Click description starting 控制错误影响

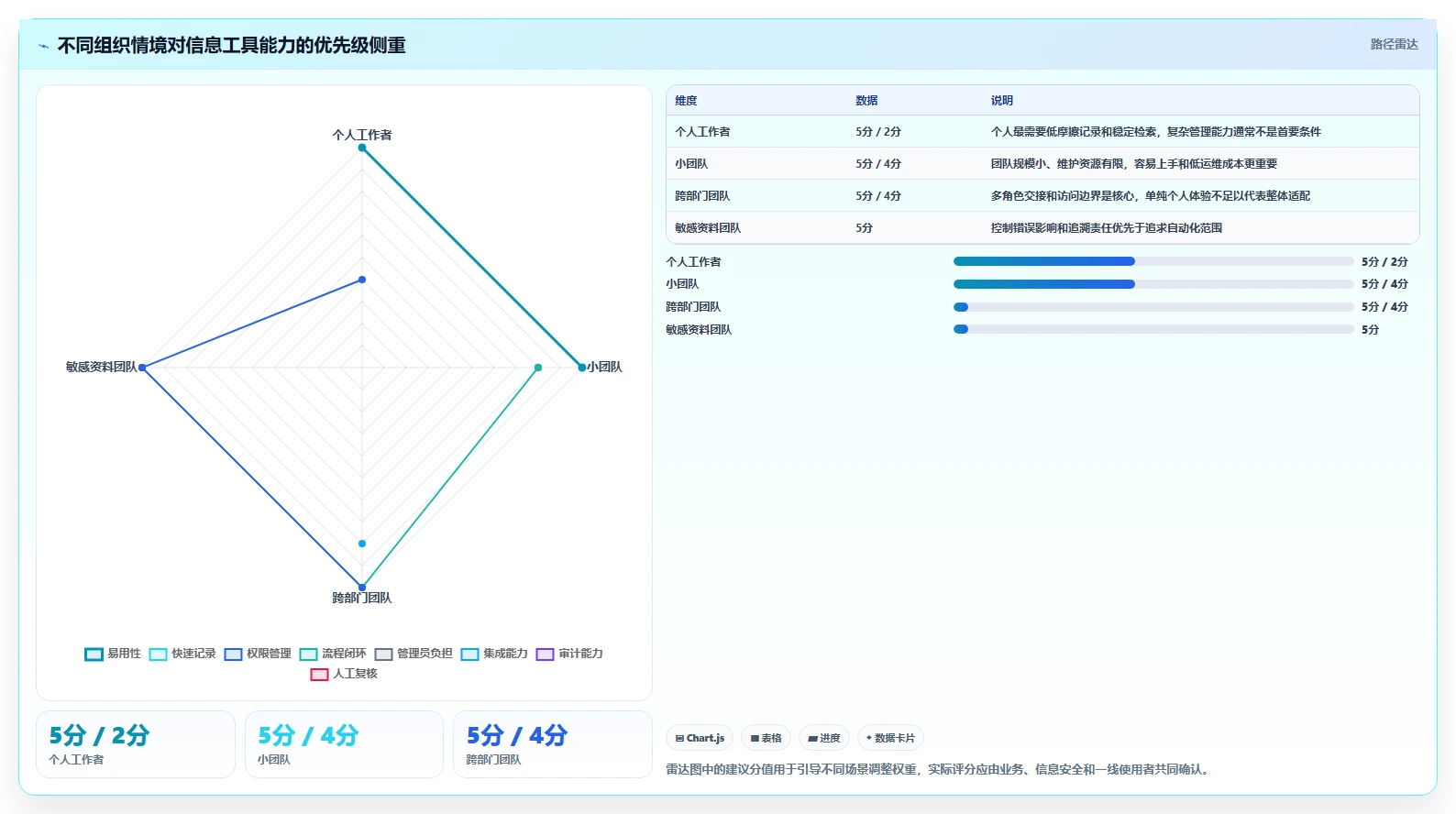click(1107, 228)
